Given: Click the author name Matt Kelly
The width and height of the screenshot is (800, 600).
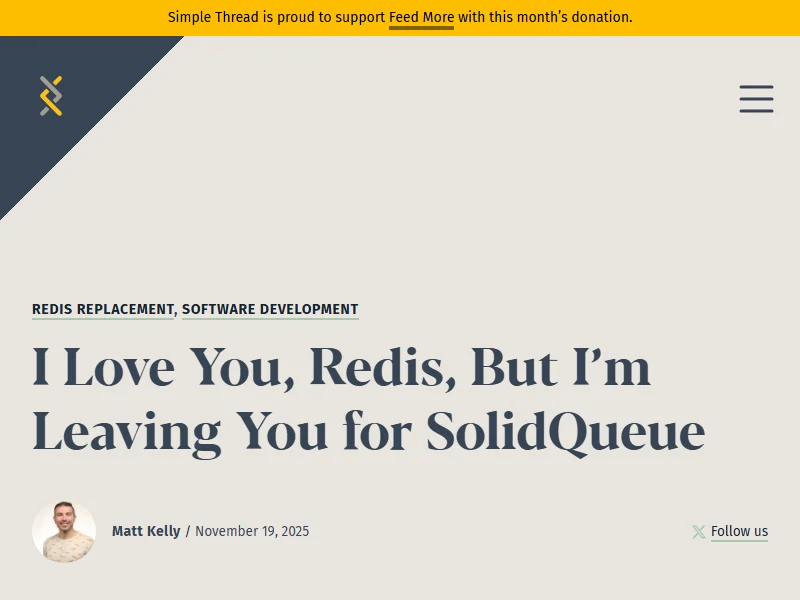Looking at the screenshot, I should point(146,531).
